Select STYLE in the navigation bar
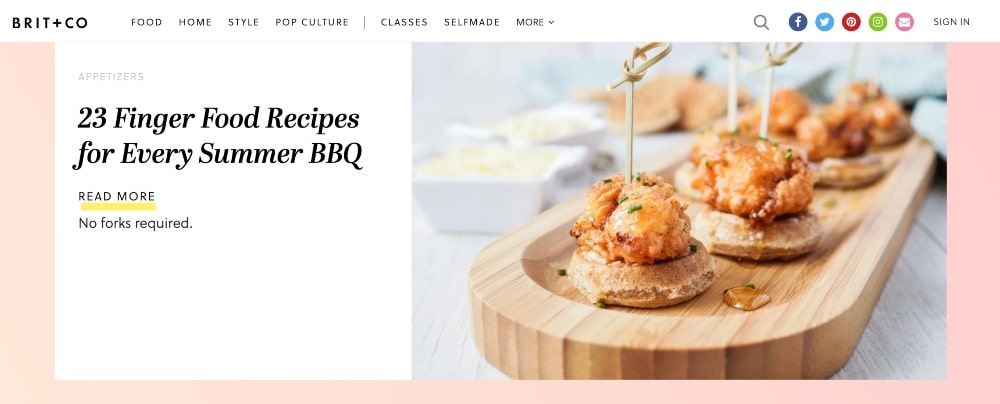 [x=244, y=22]
